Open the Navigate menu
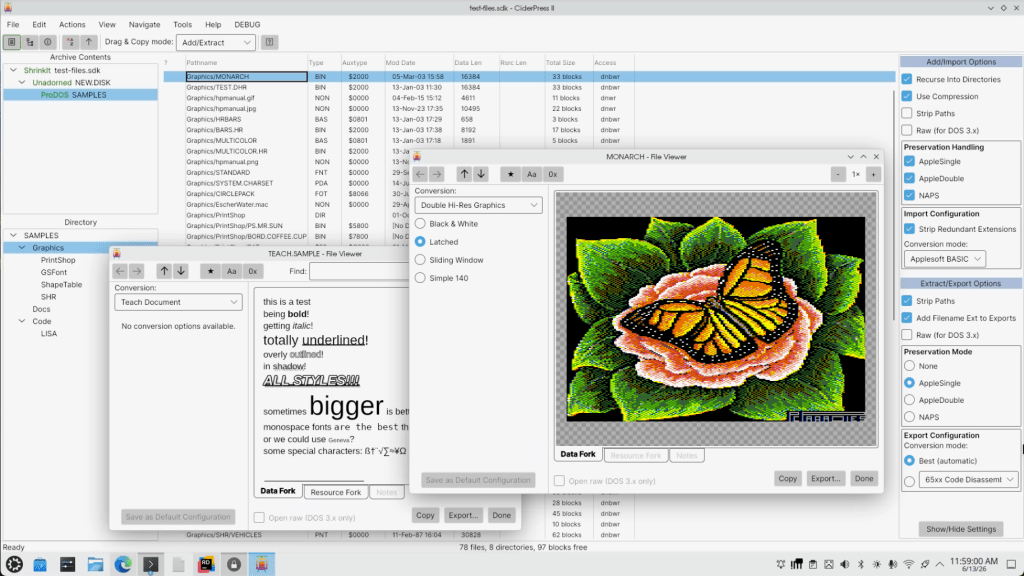1024x576 pixels. pos(144,24)
